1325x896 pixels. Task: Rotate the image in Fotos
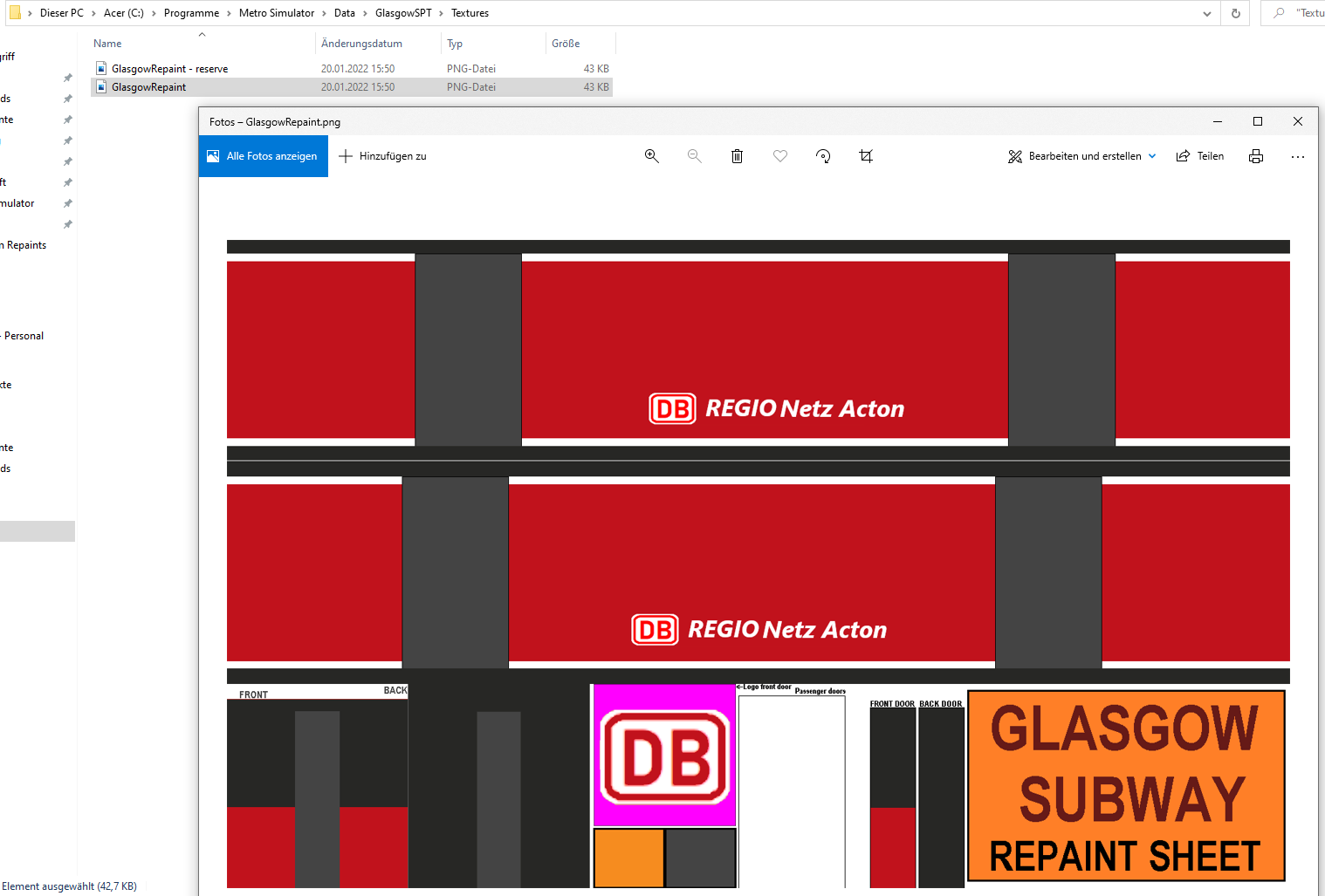click(823, 156)
